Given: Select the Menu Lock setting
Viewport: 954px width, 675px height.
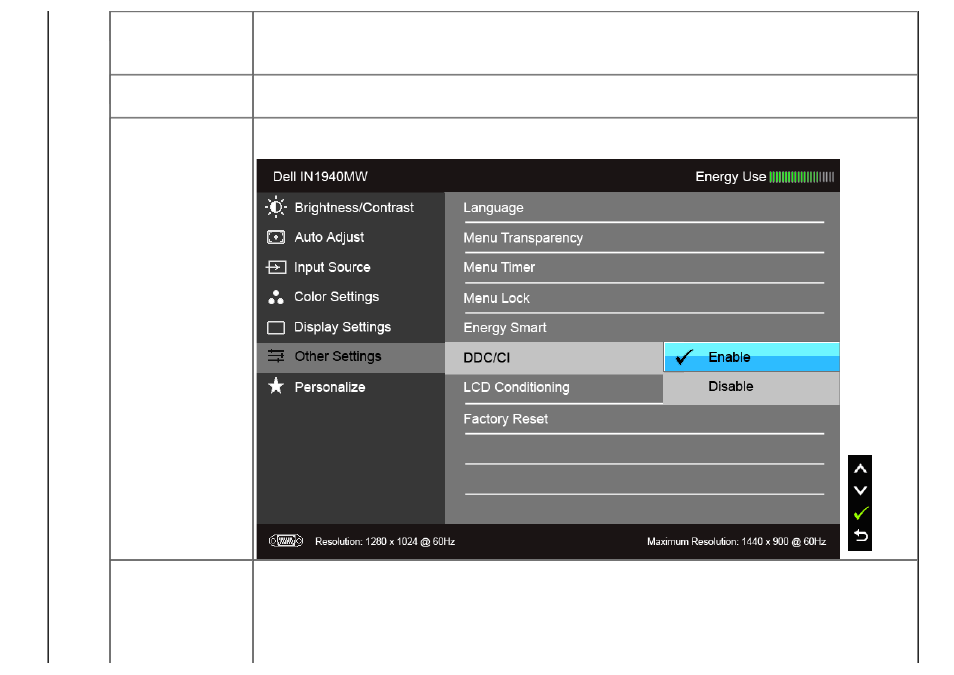Looking at the screenshot, I should pyautogui.click(x=644, y=298).
